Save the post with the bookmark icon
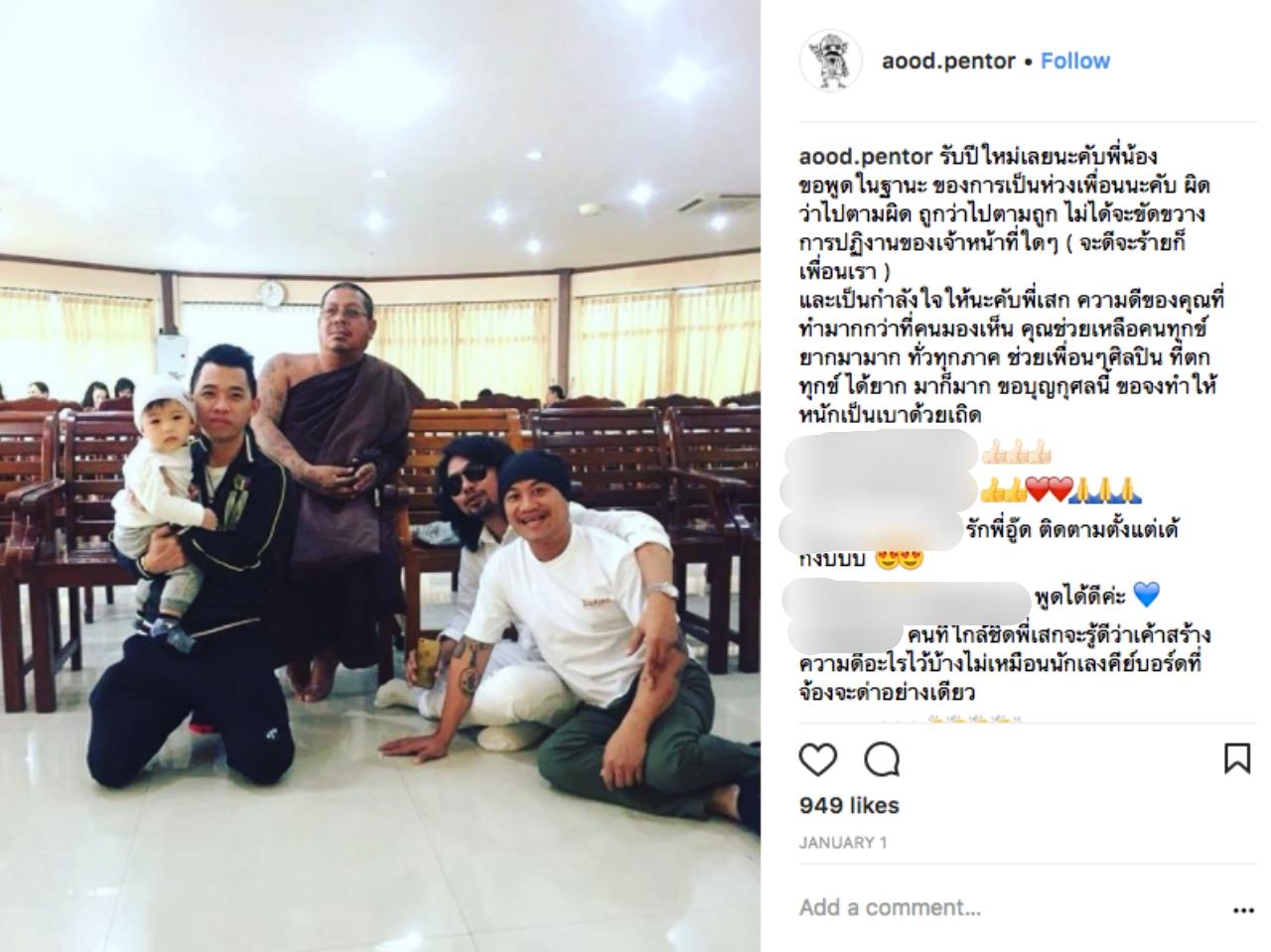1271x952 pixels. tap(1236, 758)
